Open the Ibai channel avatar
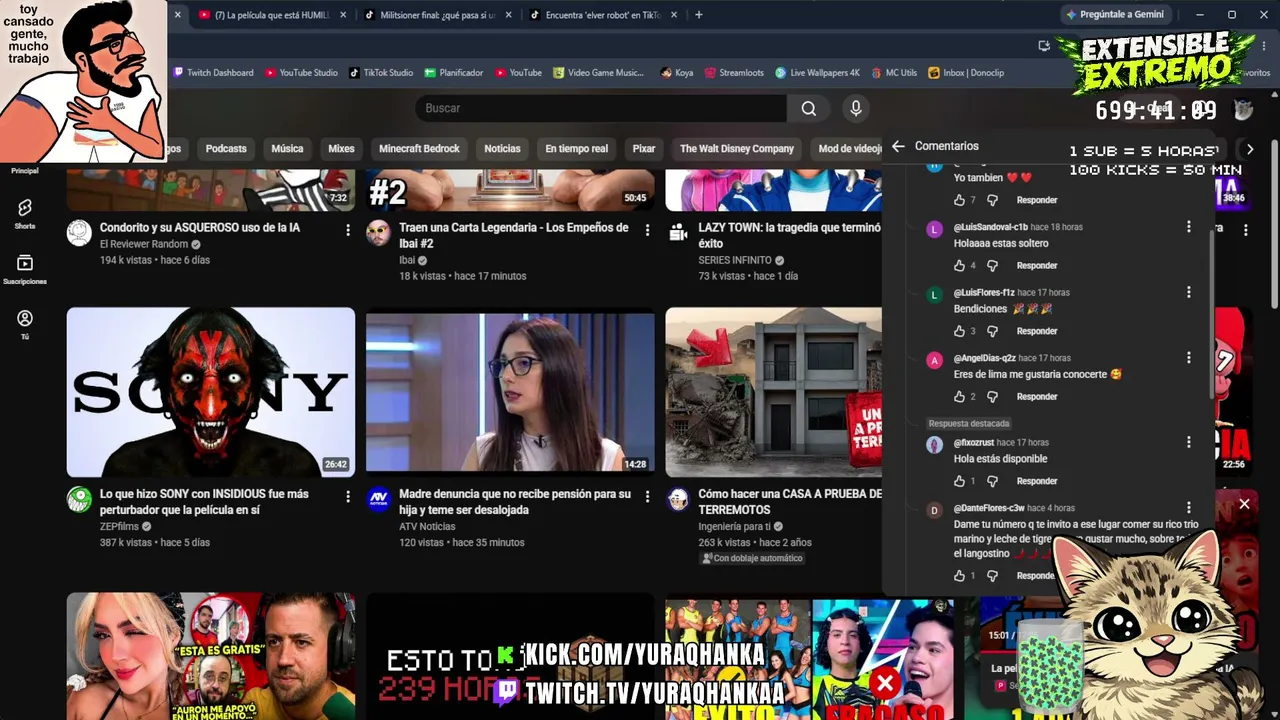Screen dimensions: 1280x720 (x=378, y=233)
